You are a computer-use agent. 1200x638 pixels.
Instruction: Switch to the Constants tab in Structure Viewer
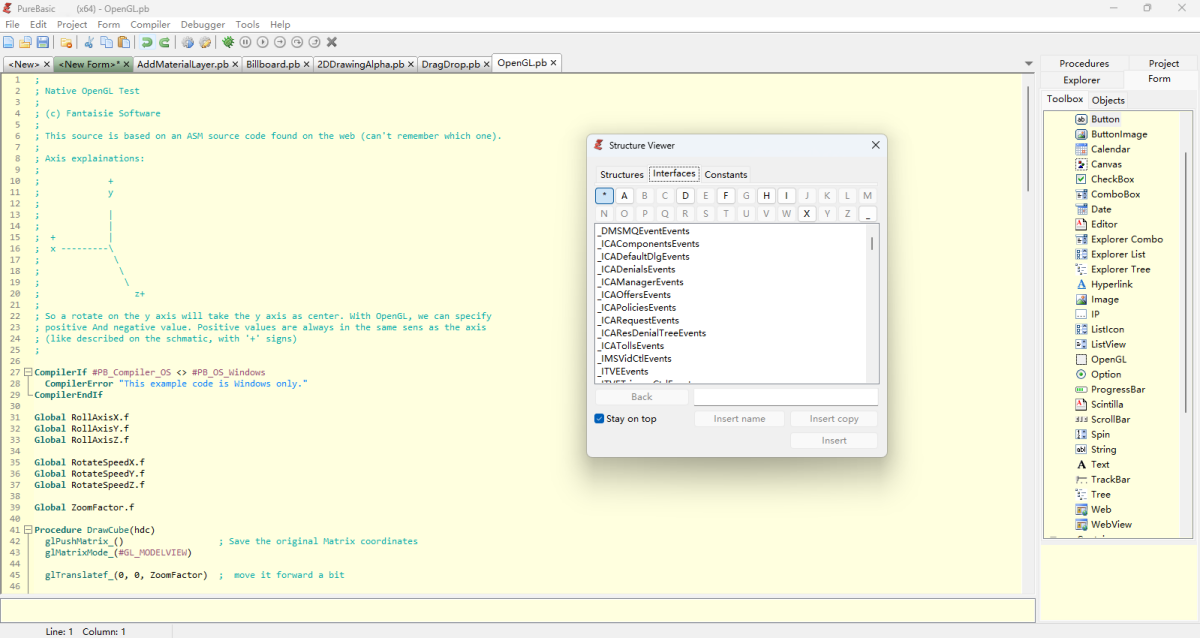724,173
